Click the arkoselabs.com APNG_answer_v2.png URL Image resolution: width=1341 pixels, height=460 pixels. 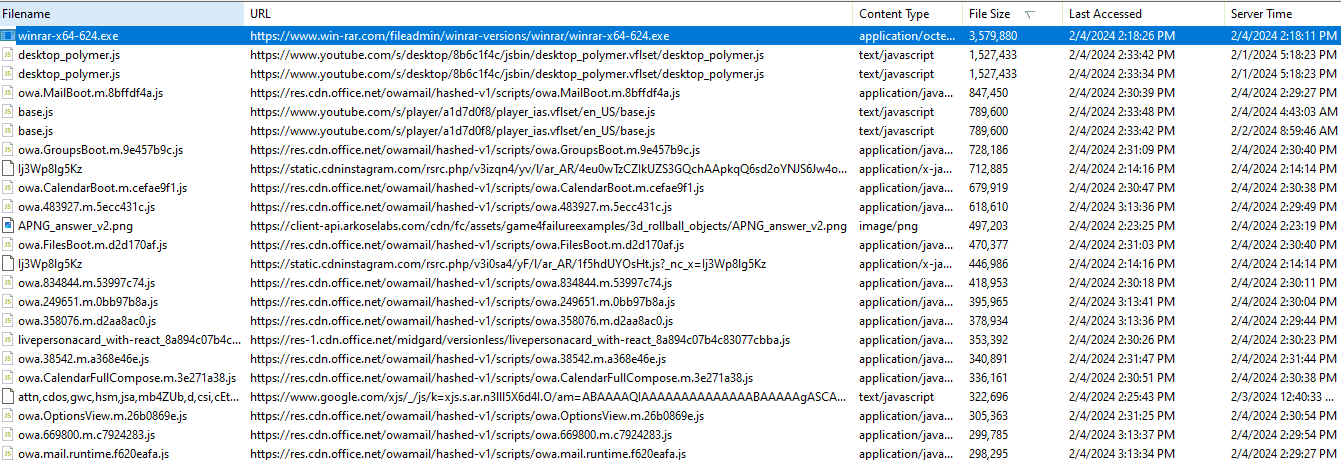[548, 225]
